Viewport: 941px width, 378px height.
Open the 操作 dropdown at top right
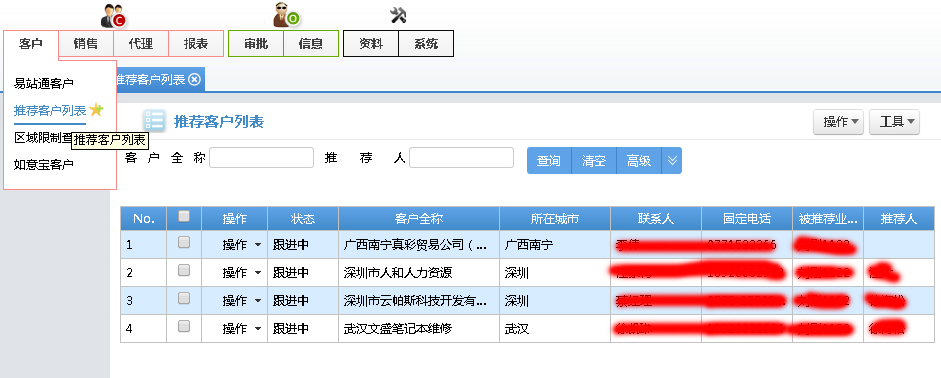point(838,122)
